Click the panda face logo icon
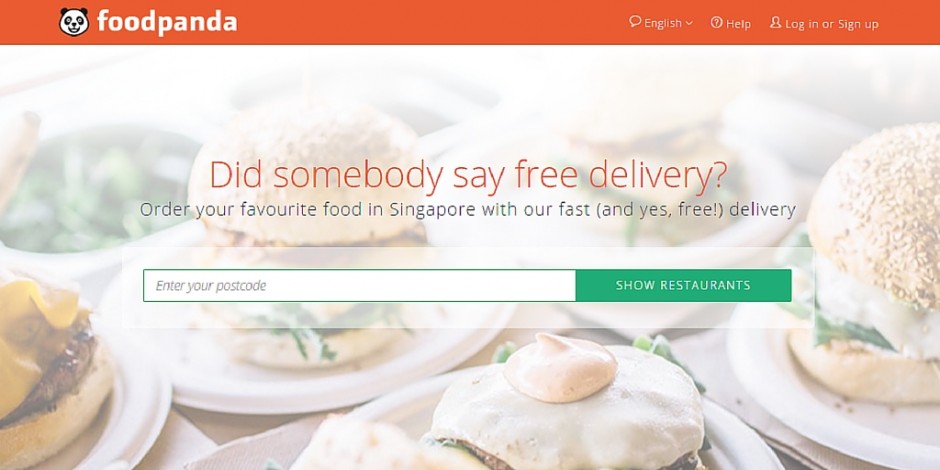 point(74,22)
